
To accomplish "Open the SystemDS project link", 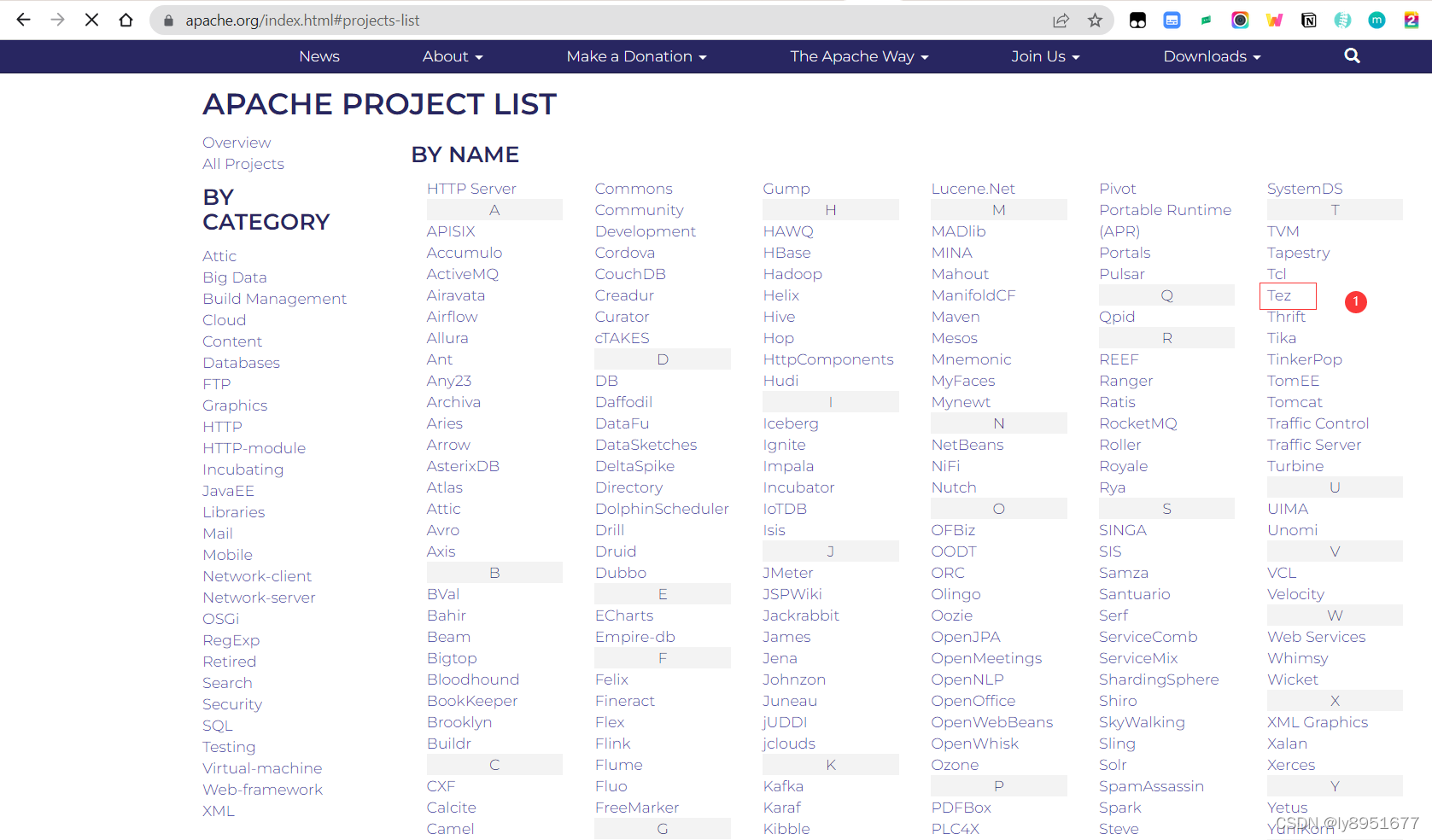I will [1305, 189].
